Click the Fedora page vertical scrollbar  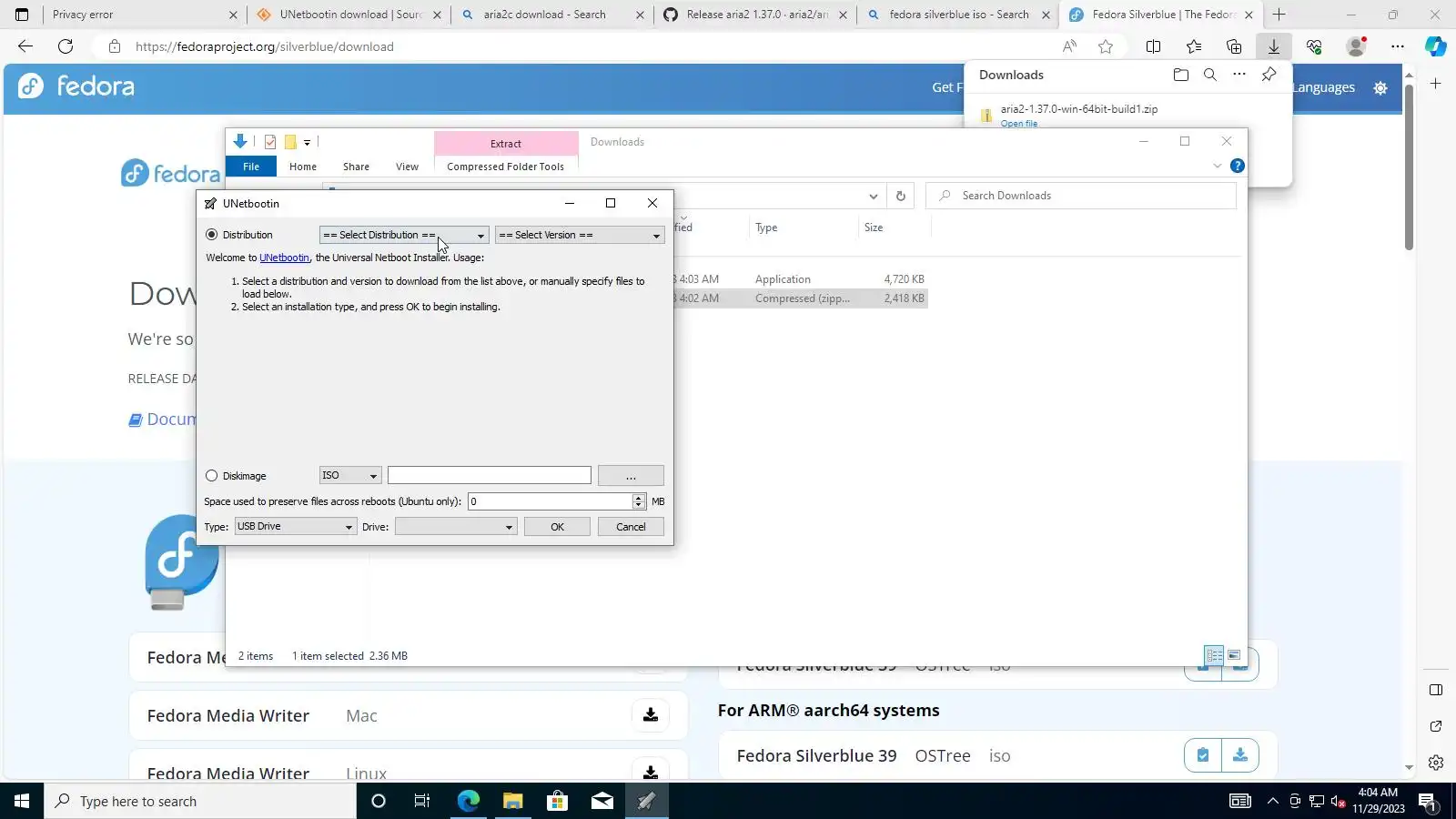coord(1409,168)
